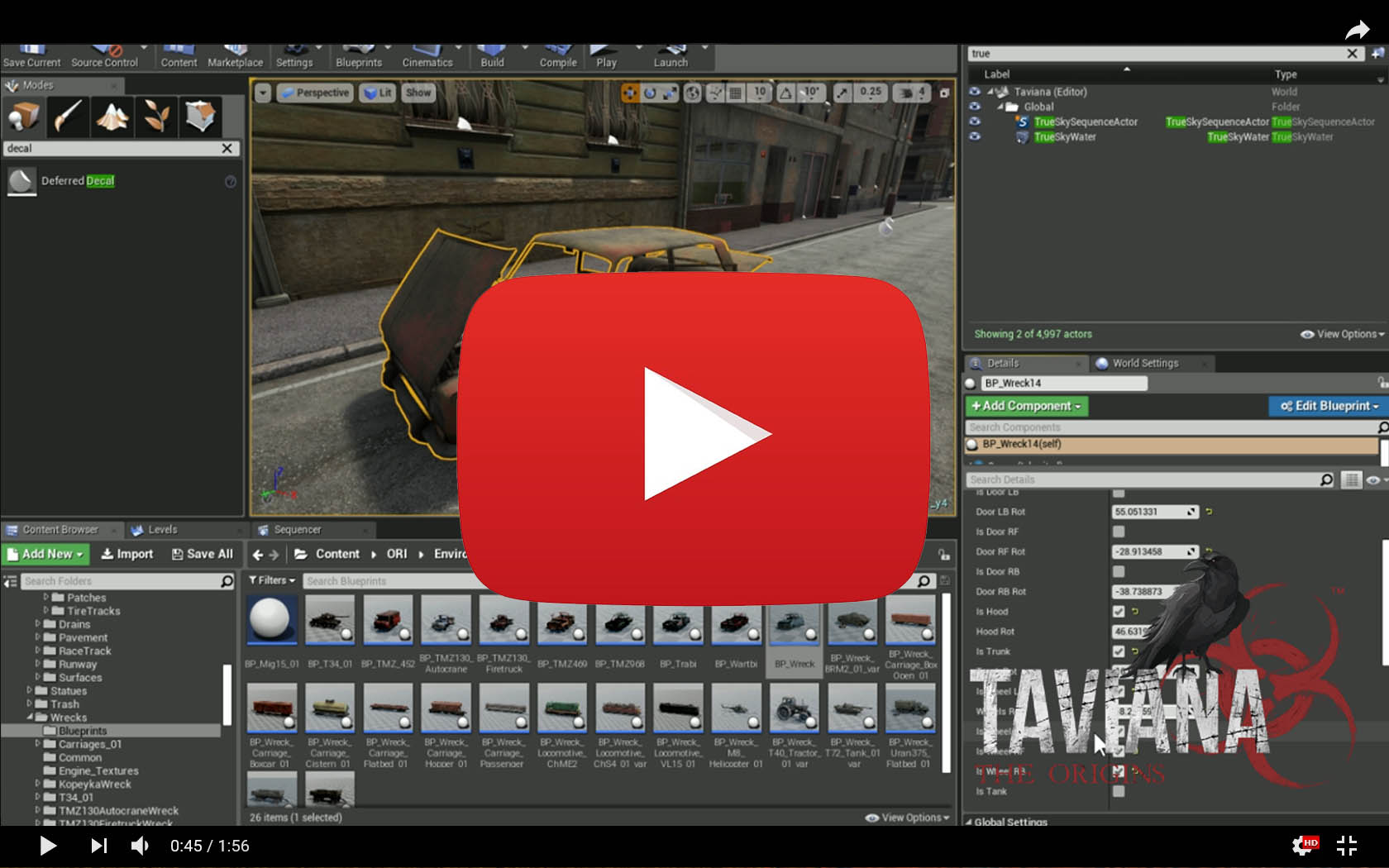The height and width of the screenshot is (868, 1389).
Task: Mute the video with speaker icon
Action: point(140,846)
